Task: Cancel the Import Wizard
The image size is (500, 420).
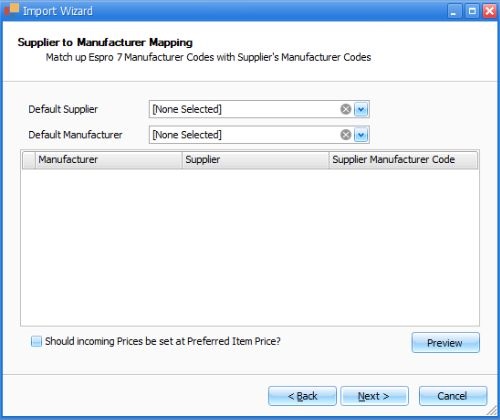Action: pos(453,396)
